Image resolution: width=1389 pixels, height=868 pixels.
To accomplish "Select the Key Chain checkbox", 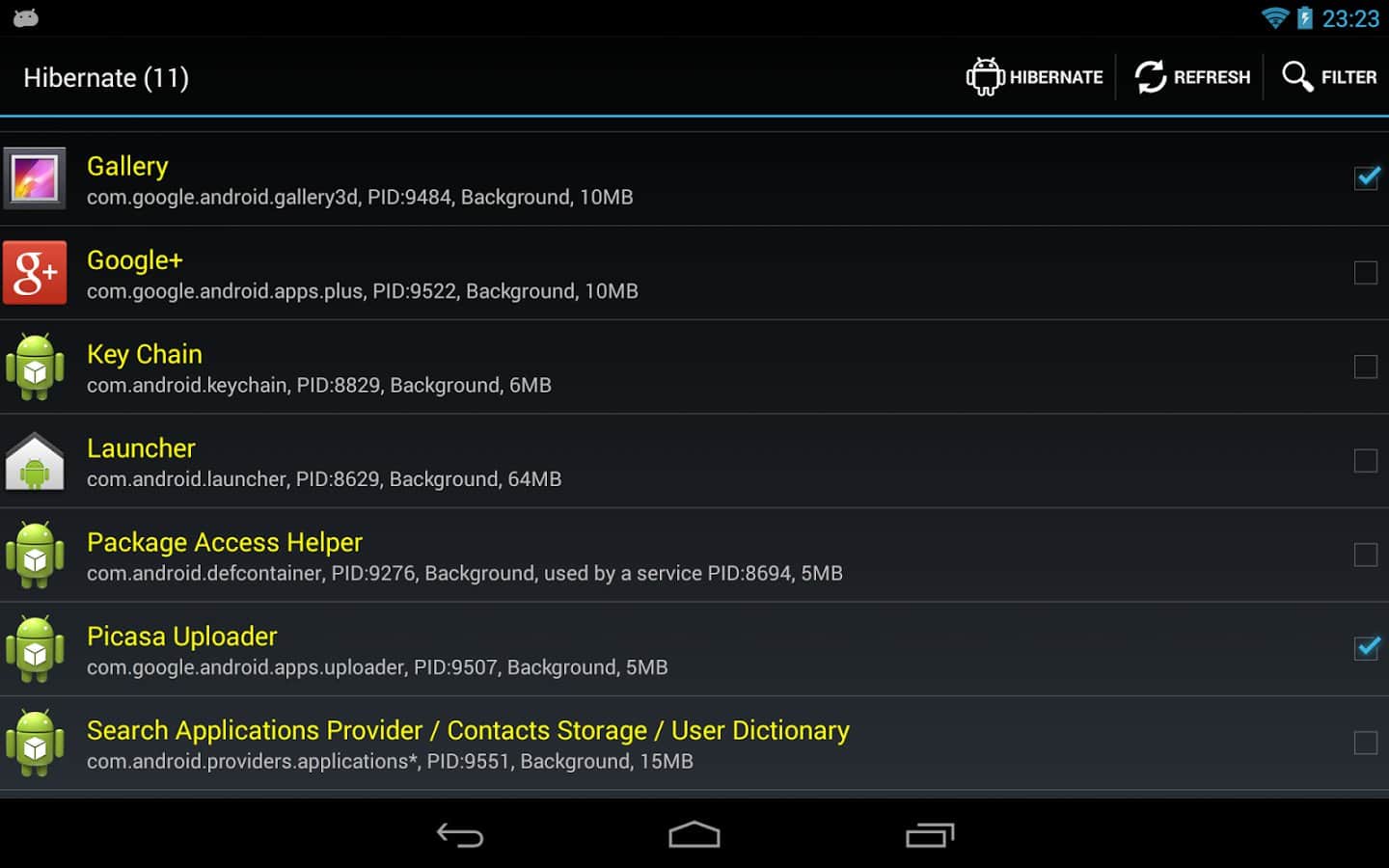I will [1366, 366].
